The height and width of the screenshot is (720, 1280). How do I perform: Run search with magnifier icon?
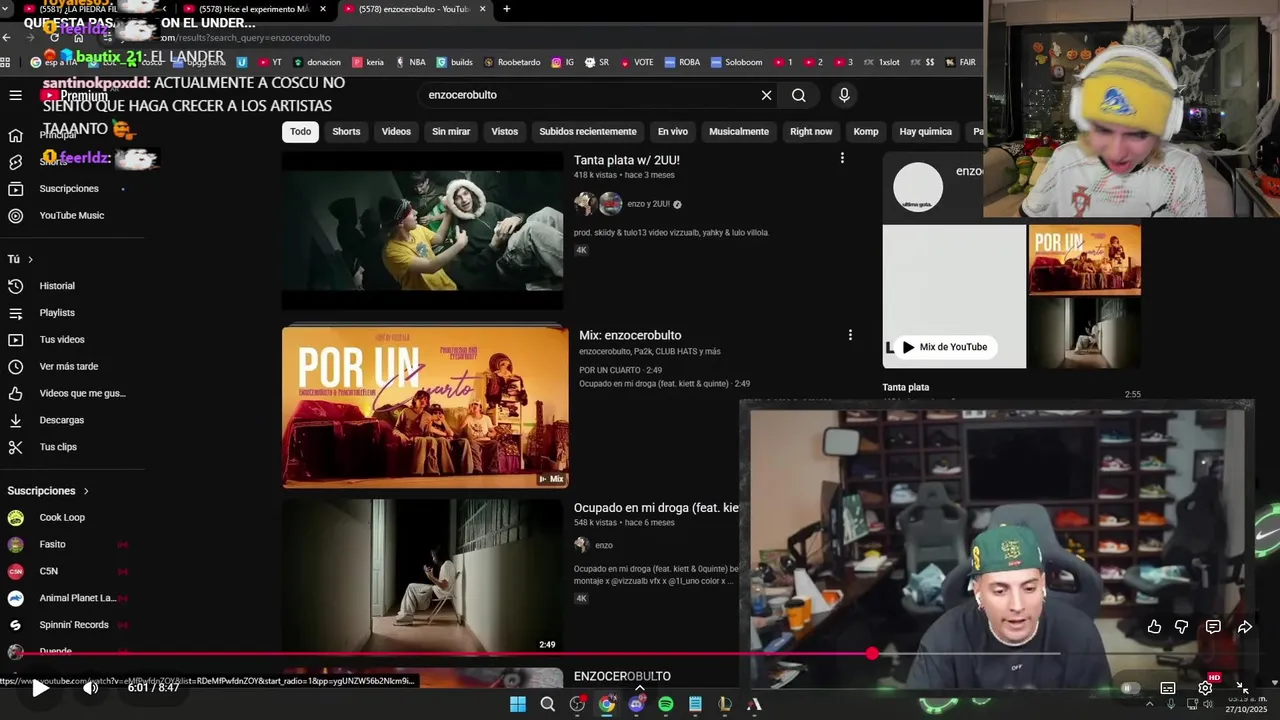click(799, 95)
